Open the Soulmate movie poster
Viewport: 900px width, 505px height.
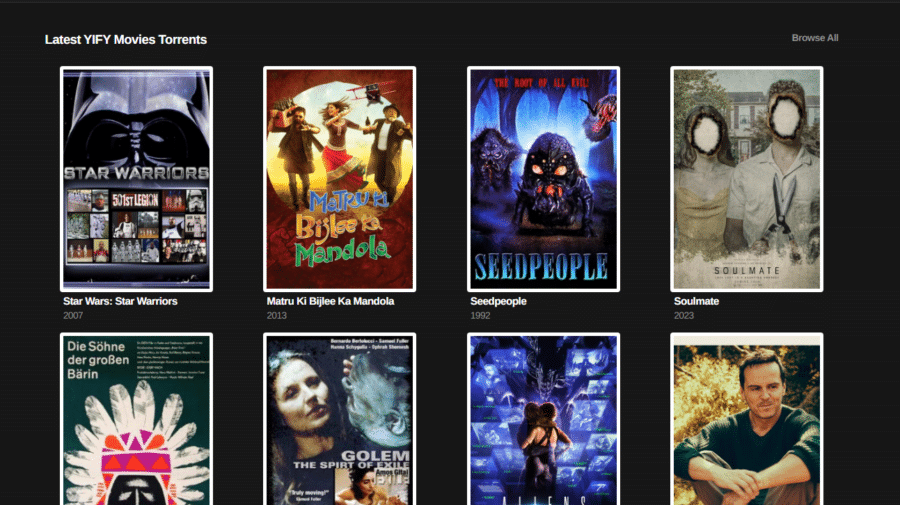(x=746, y=179)
